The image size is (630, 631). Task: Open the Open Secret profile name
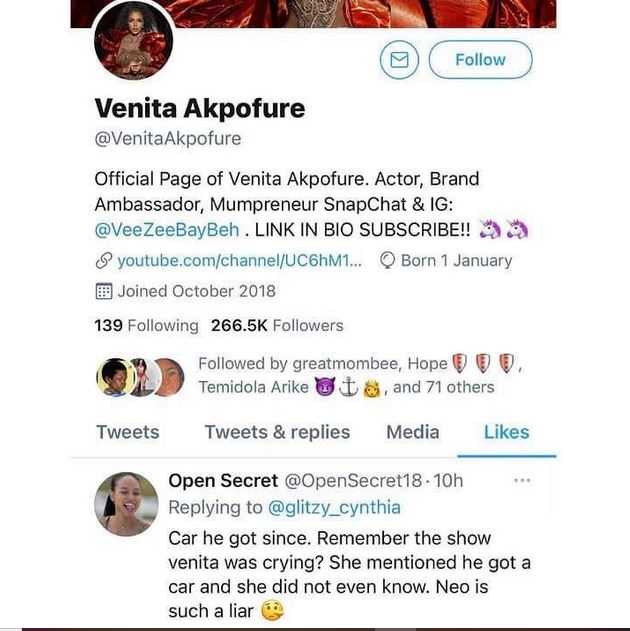pos(222,481)
